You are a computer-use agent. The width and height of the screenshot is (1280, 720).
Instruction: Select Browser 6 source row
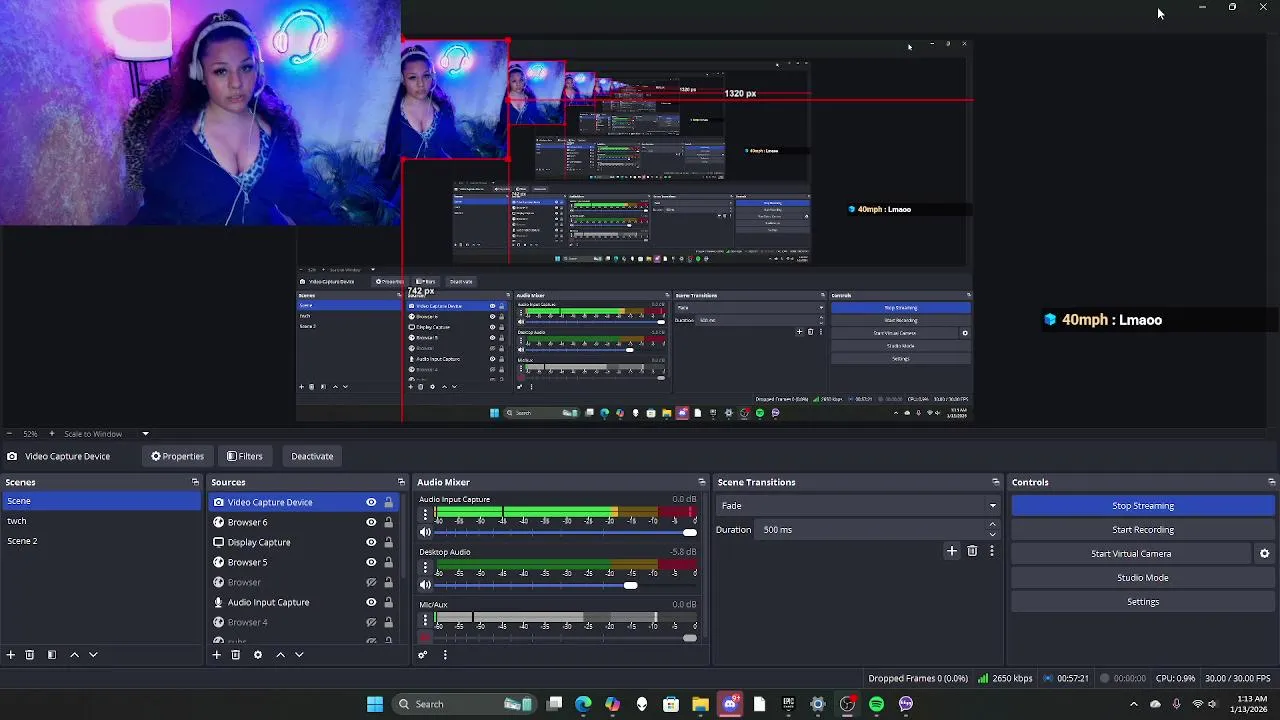click(304, 522)
